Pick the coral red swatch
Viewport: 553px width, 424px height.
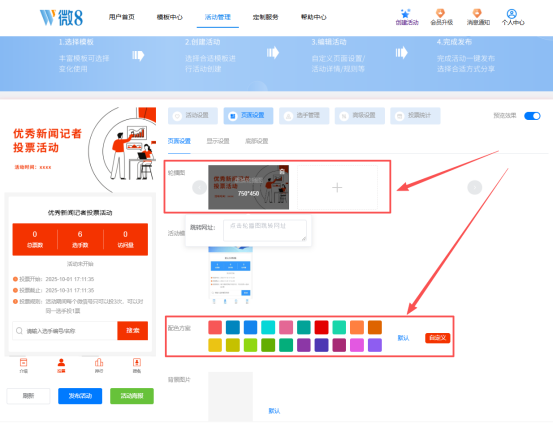[215, 327]
